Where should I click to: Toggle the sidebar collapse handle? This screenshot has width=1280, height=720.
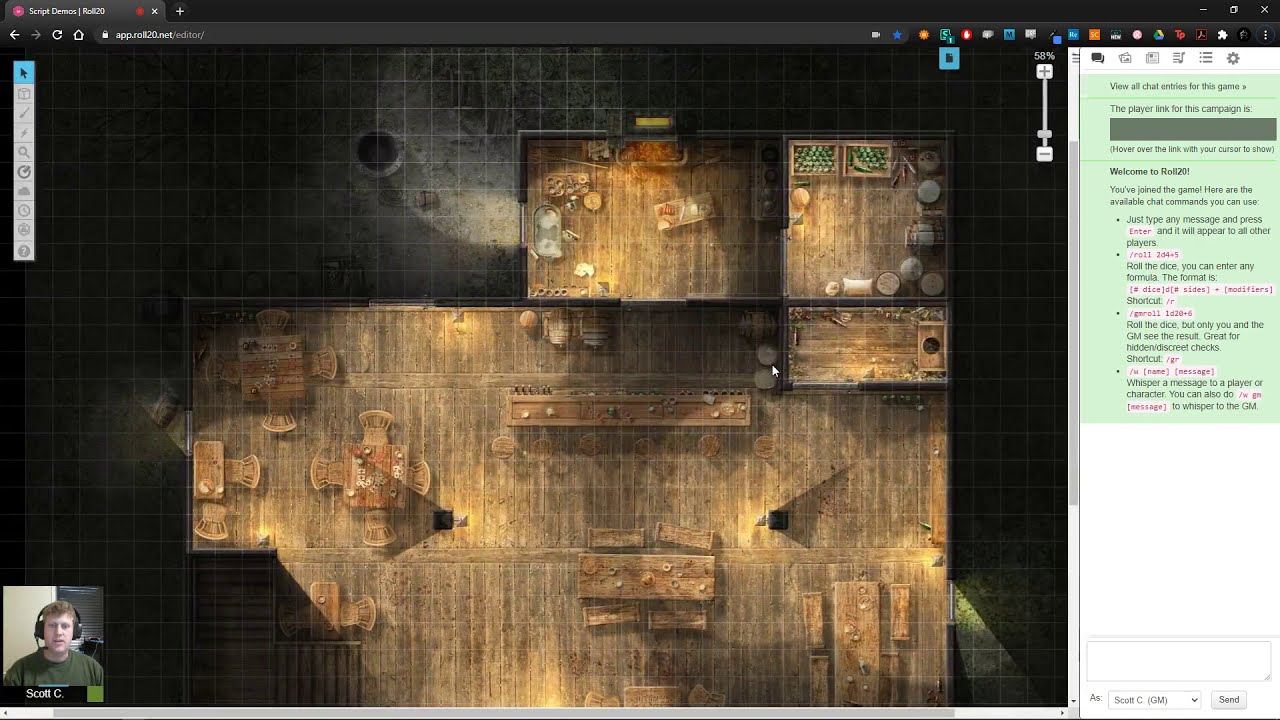tap(1074, 56)
